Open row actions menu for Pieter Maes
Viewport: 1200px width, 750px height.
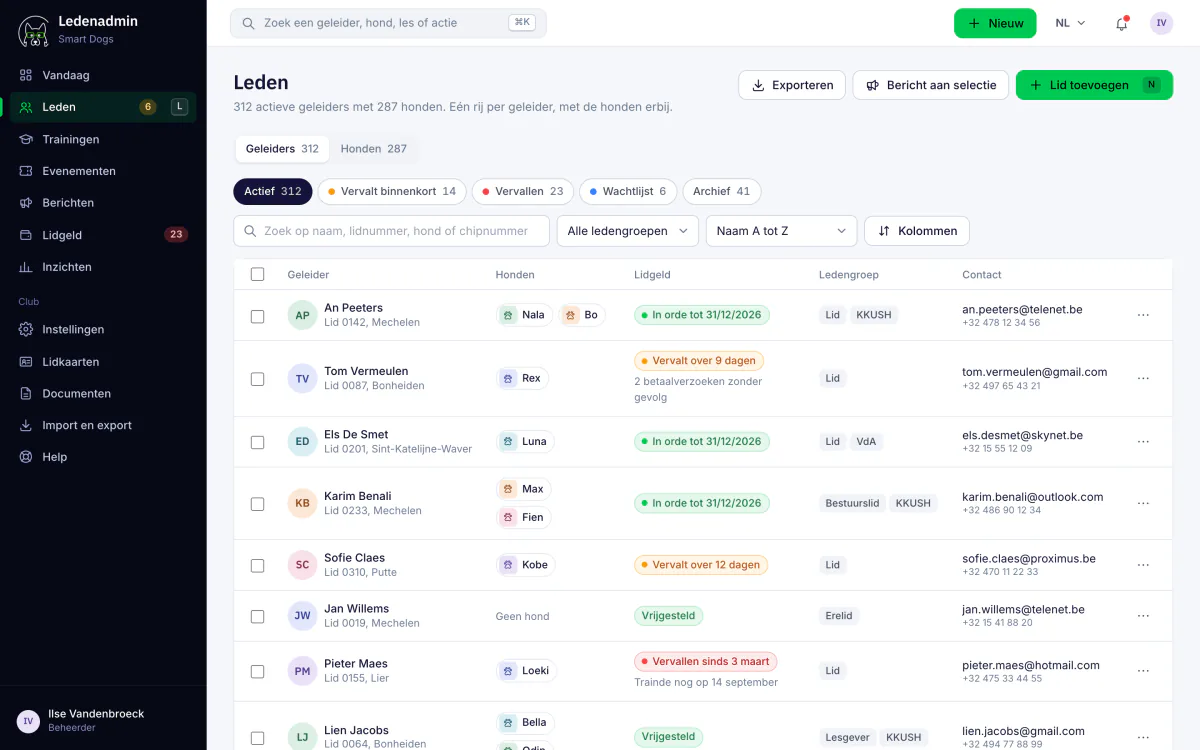pyautogui.click(x=1143, y=671)
